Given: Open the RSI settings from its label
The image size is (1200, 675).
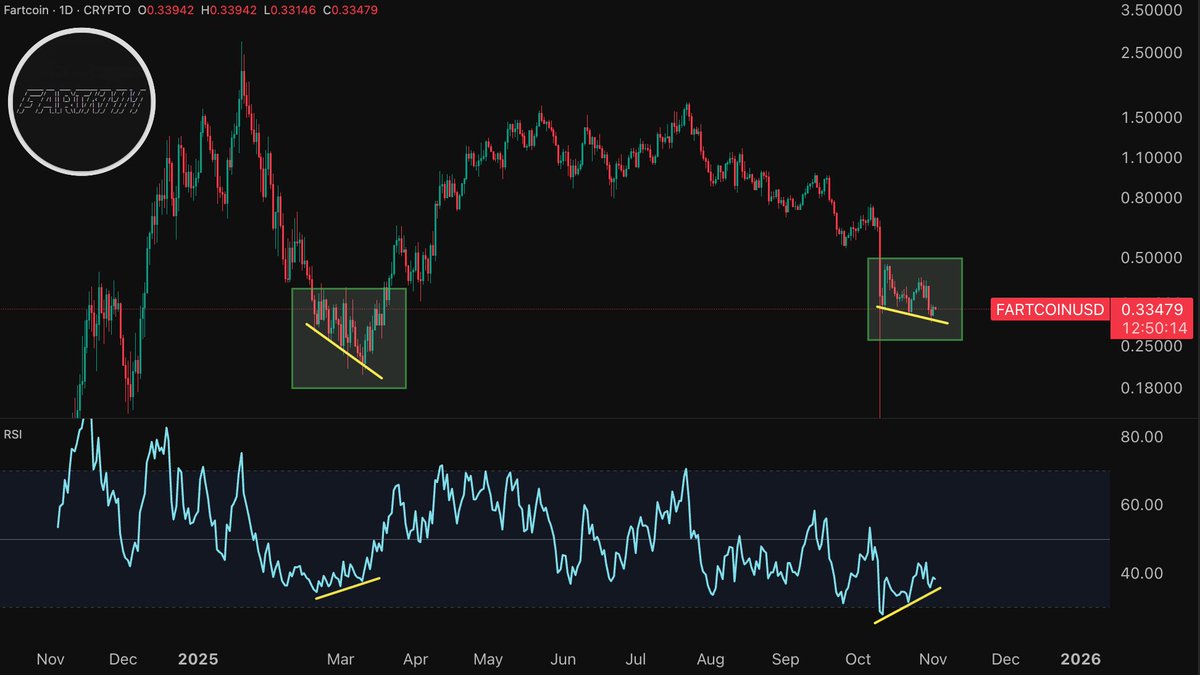Looking at the screenshot, I should click(x=15, y=434).
